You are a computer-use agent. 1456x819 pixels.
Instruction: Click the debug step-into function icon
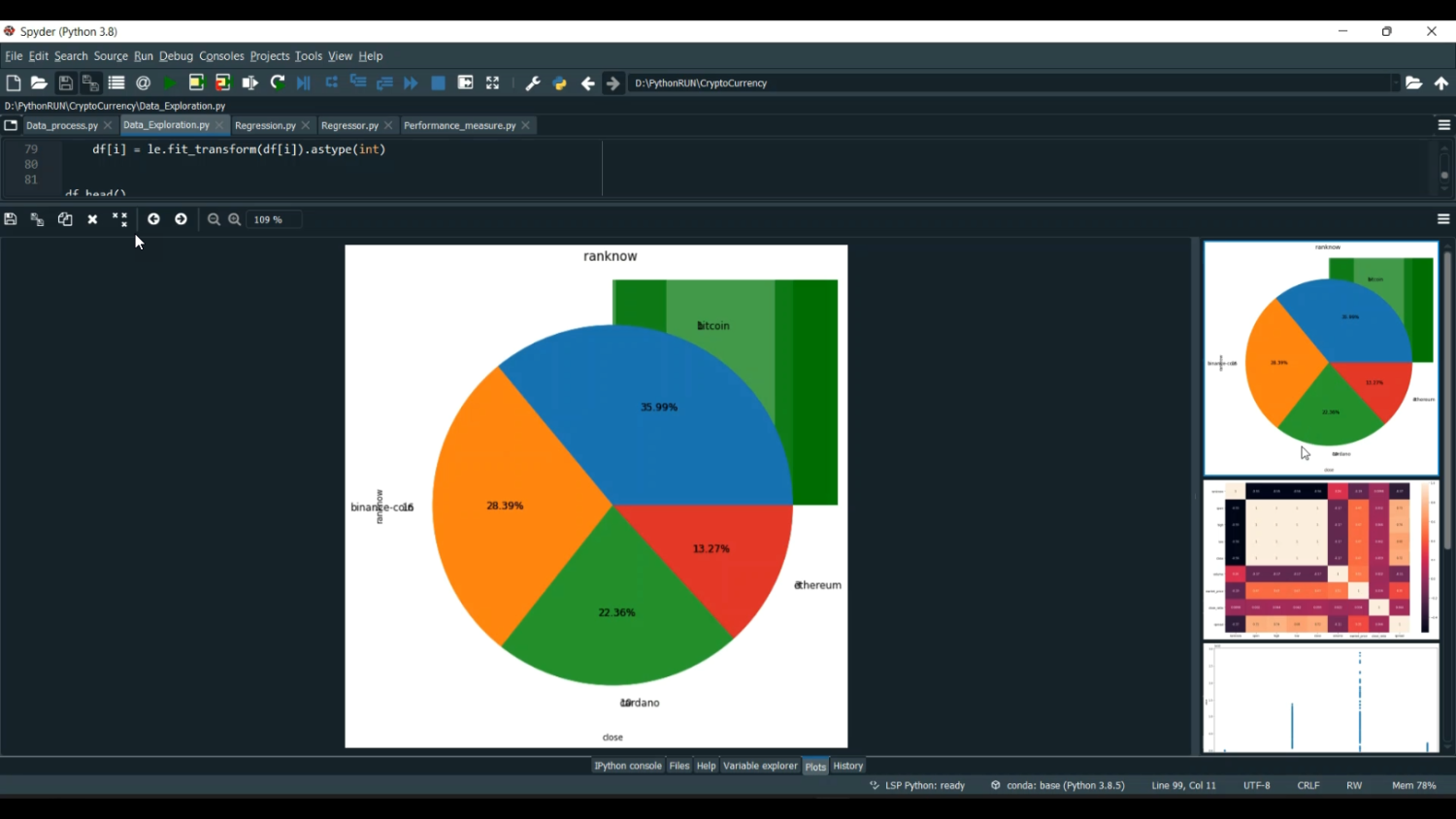358,83
